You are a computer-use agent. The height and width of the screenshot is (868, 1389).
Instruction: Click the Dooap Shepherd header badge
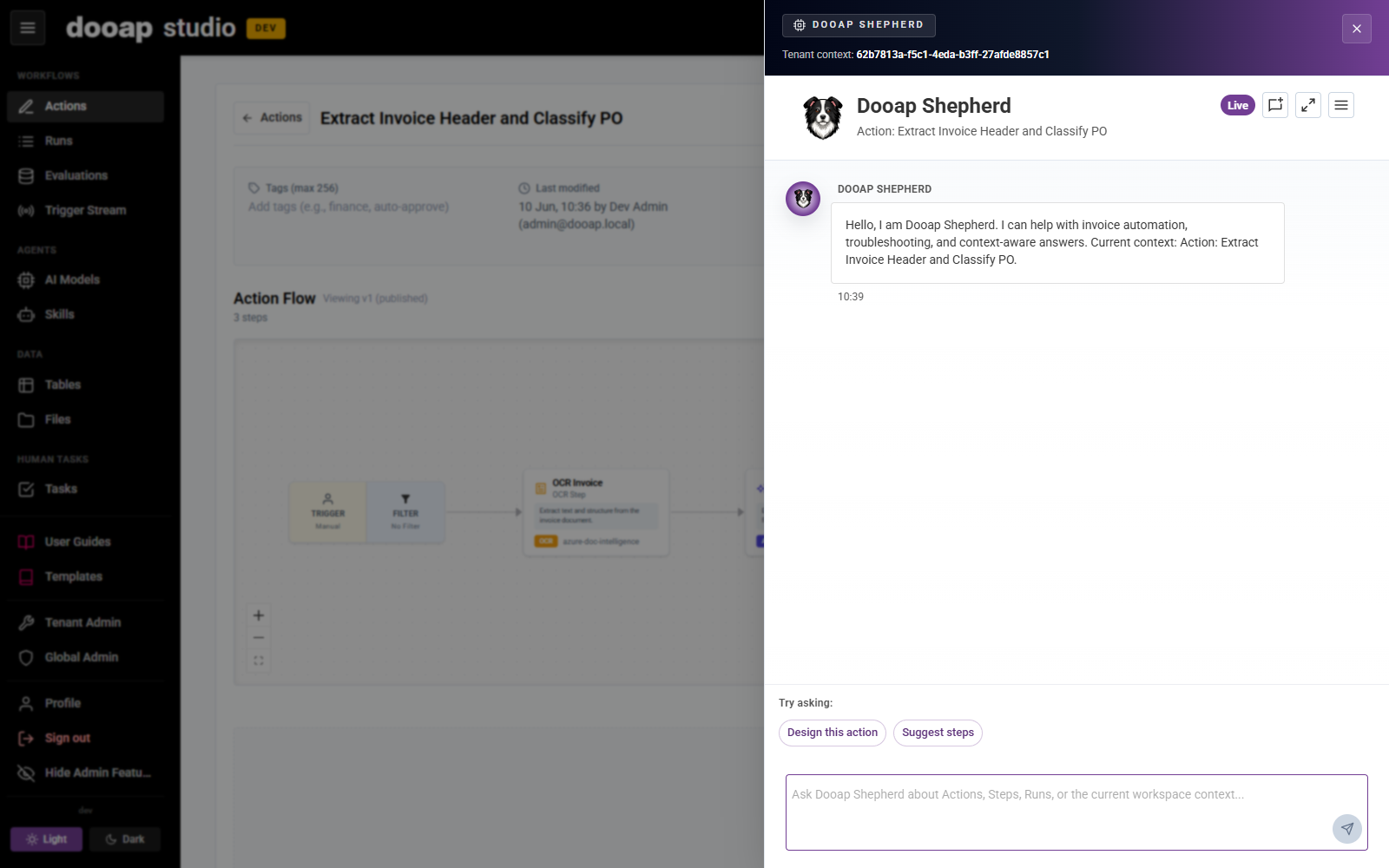[x=859, y=25]
